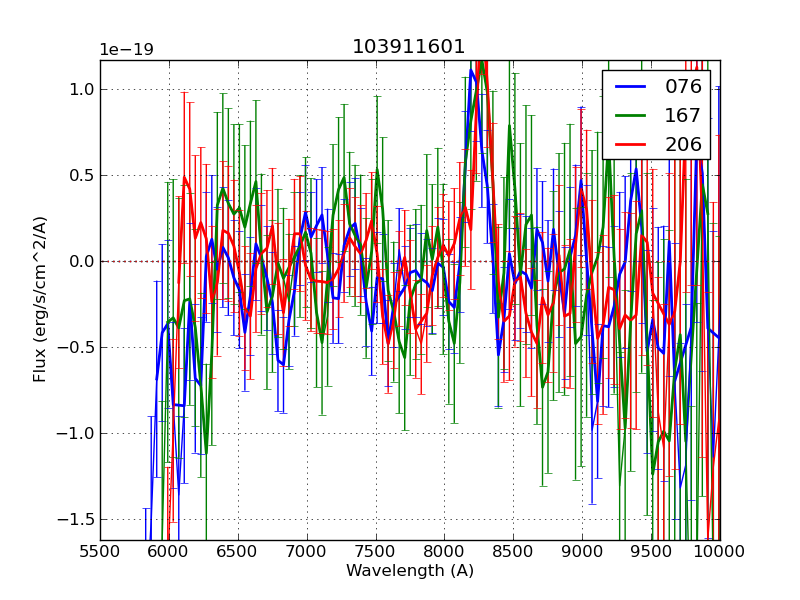Click the 0.0 y-axis tick label
The height and width of the screenshot is (600, 800).
[x=81, y=262]
